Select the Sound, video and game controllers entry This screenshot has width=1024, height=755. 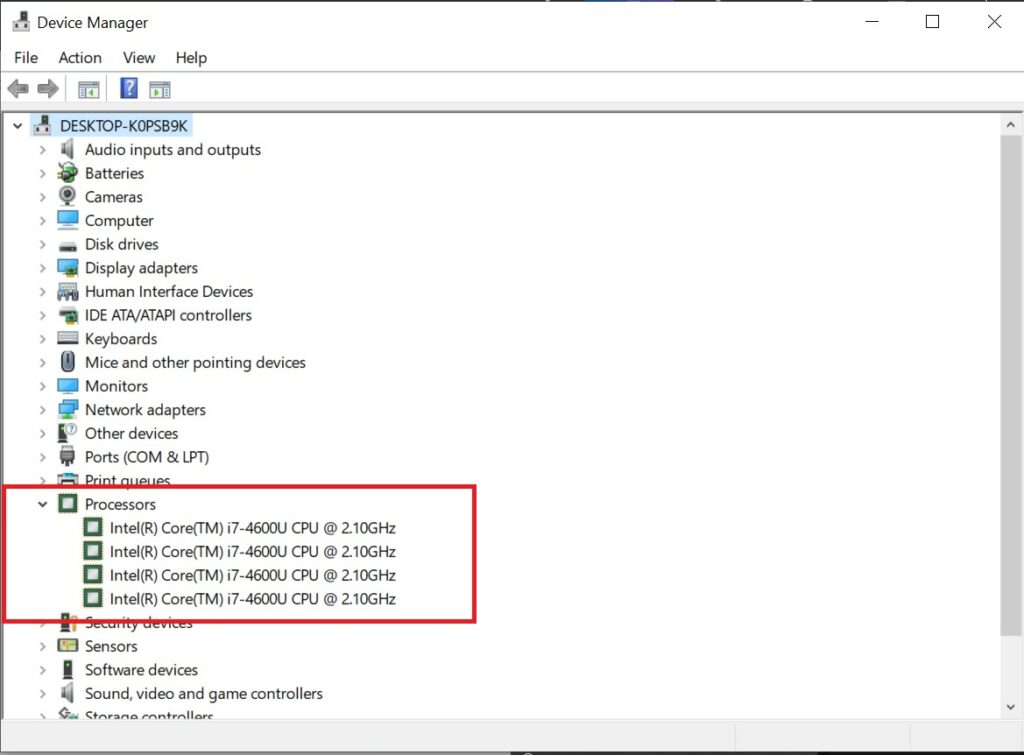(204, 693)
